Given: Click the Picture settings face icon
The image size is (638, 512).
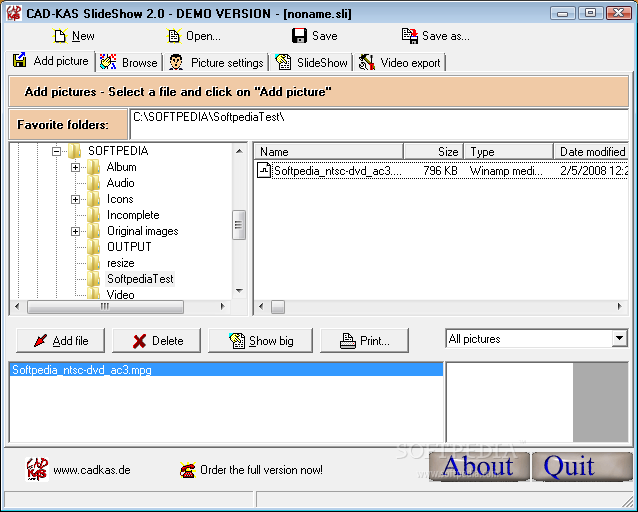Looking at the screenshot, I should coord(176,62).
